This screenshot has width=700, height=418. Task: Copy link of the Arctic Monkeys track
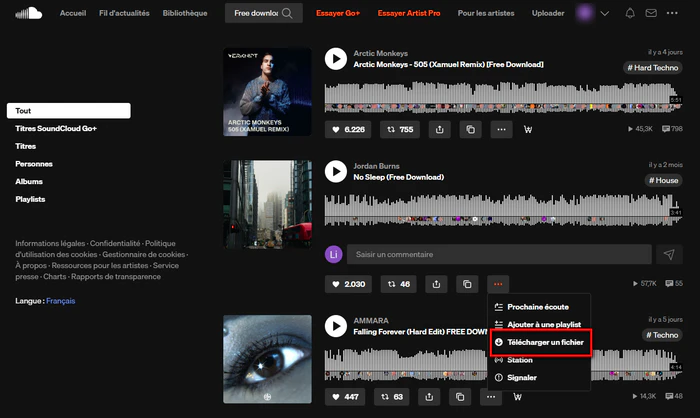(x=471, y=130)
